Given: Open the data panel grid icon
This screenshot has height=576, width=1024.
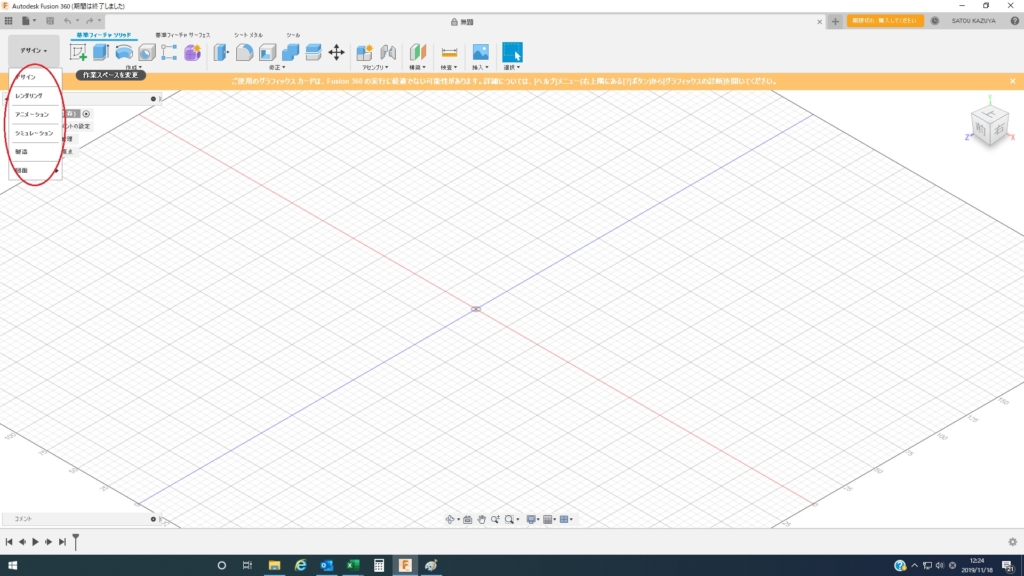Looking at the screenshot, I should 8,21.
